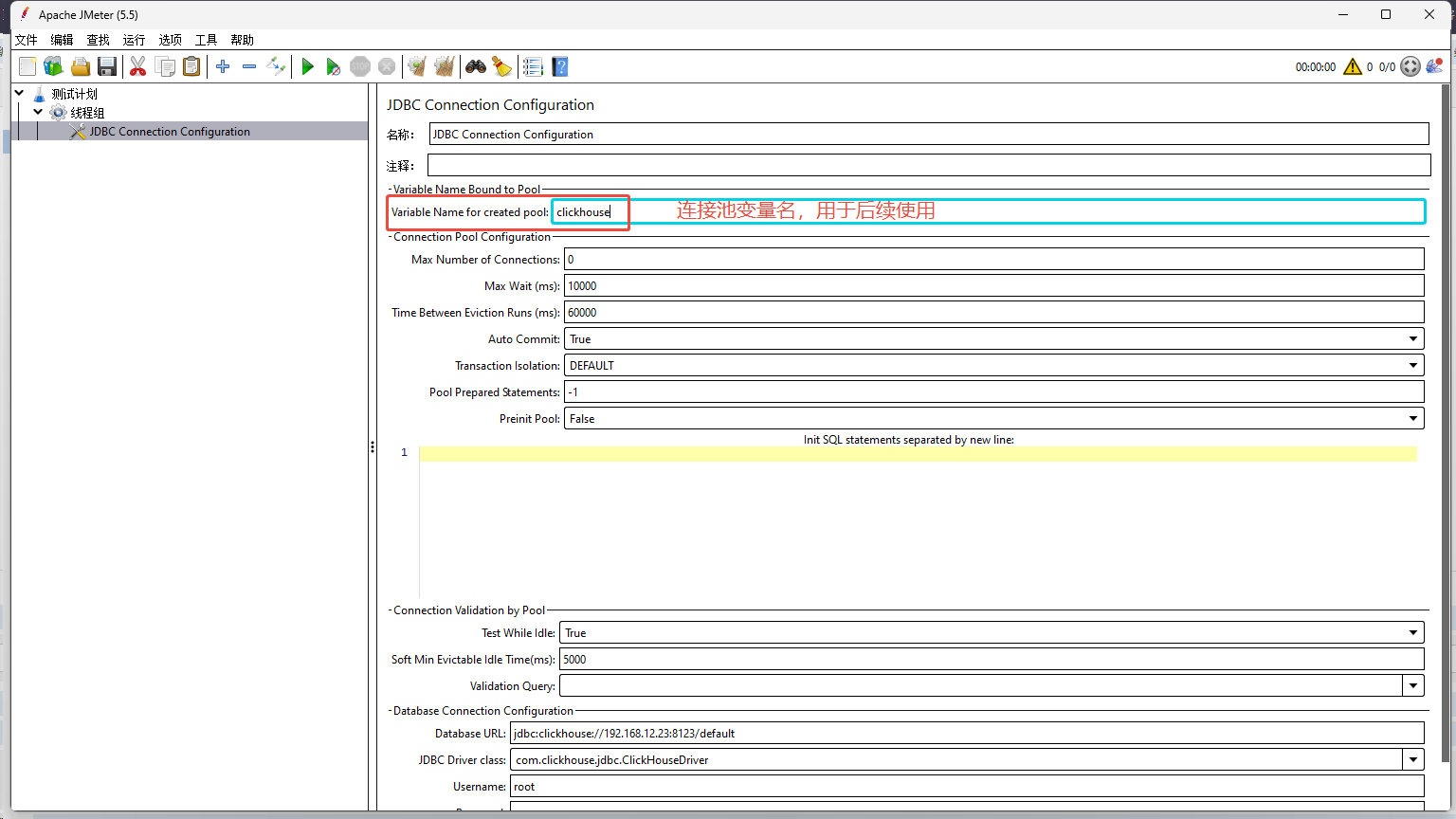
Task: Cut the selected element with scissors icon
Action: 138,66
